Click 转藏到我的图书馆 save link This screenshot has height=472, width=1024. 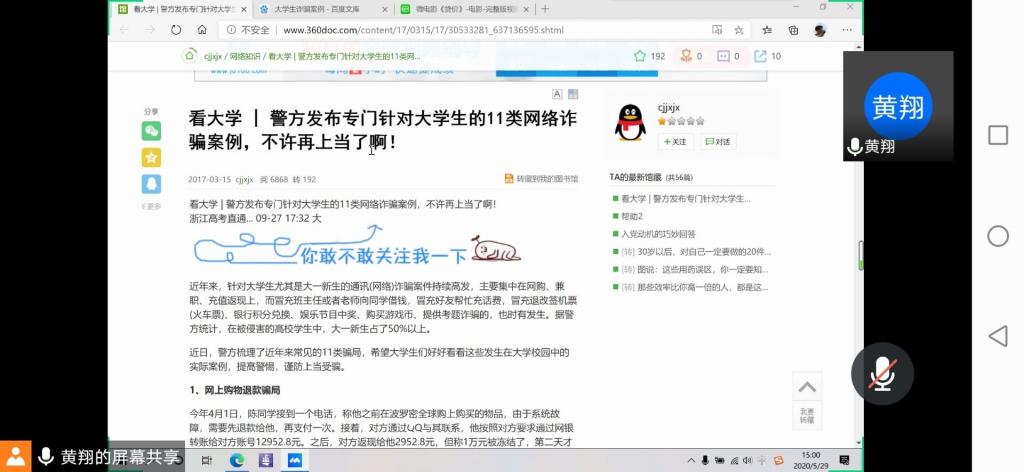(541, 179)
